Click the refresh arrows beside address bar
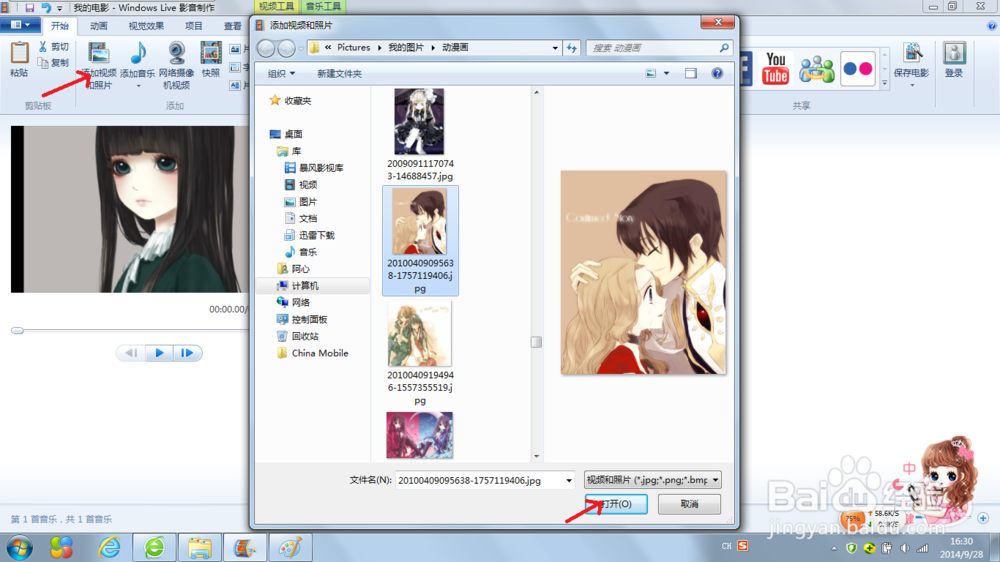1000x562 pixels. tap(571, 48)
